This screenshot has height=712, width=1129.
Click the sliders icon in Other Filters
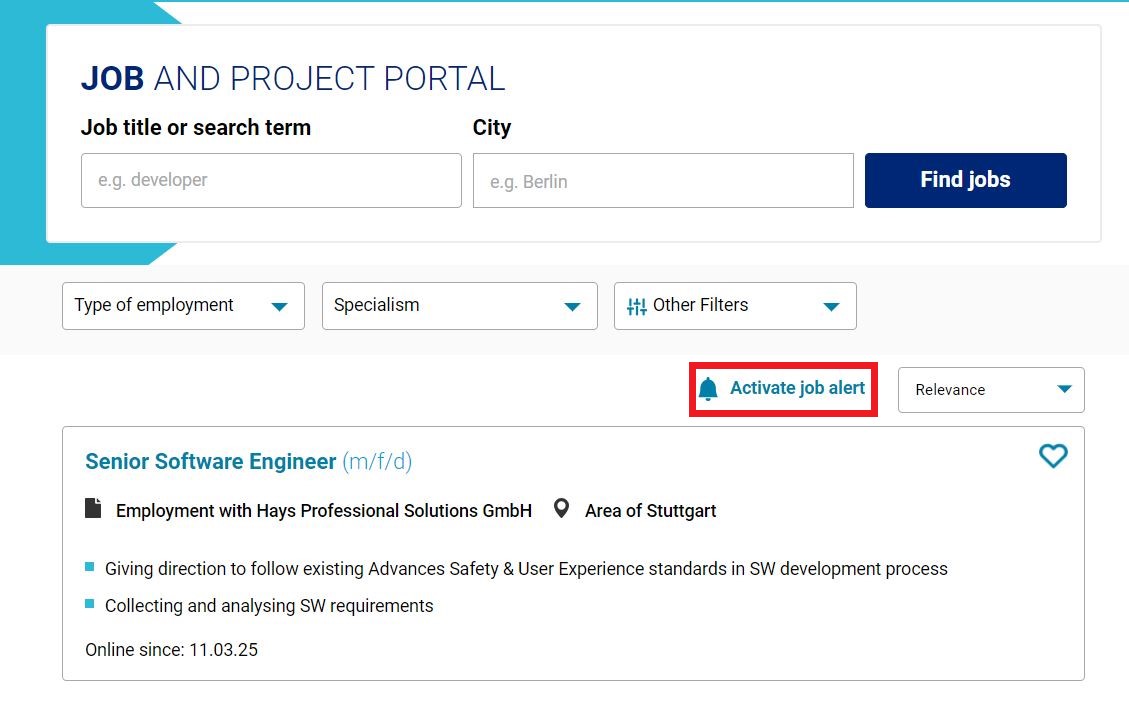tap(636, 306)
